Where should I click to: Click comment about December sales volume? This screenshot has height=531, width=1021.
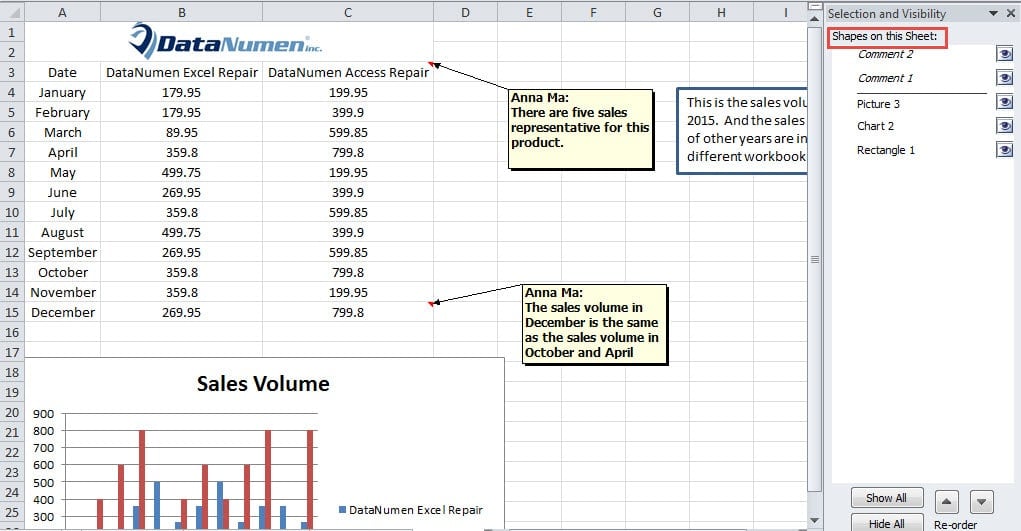point(596,323)
